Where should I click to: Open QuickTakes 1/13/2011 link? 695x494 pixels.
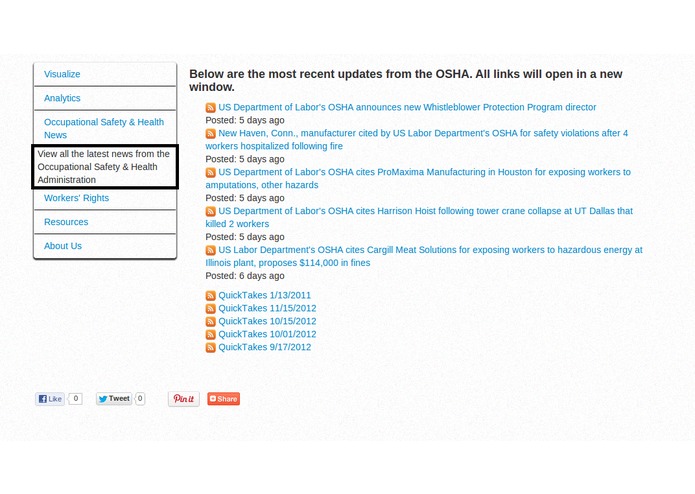pyautogui.click(x=264, y=295)
